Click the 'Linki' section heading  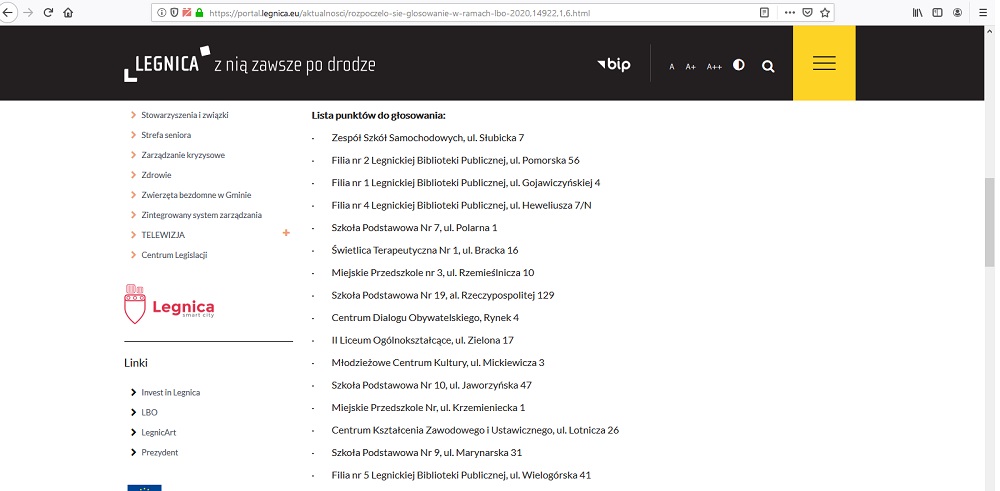tap(136, 363)
